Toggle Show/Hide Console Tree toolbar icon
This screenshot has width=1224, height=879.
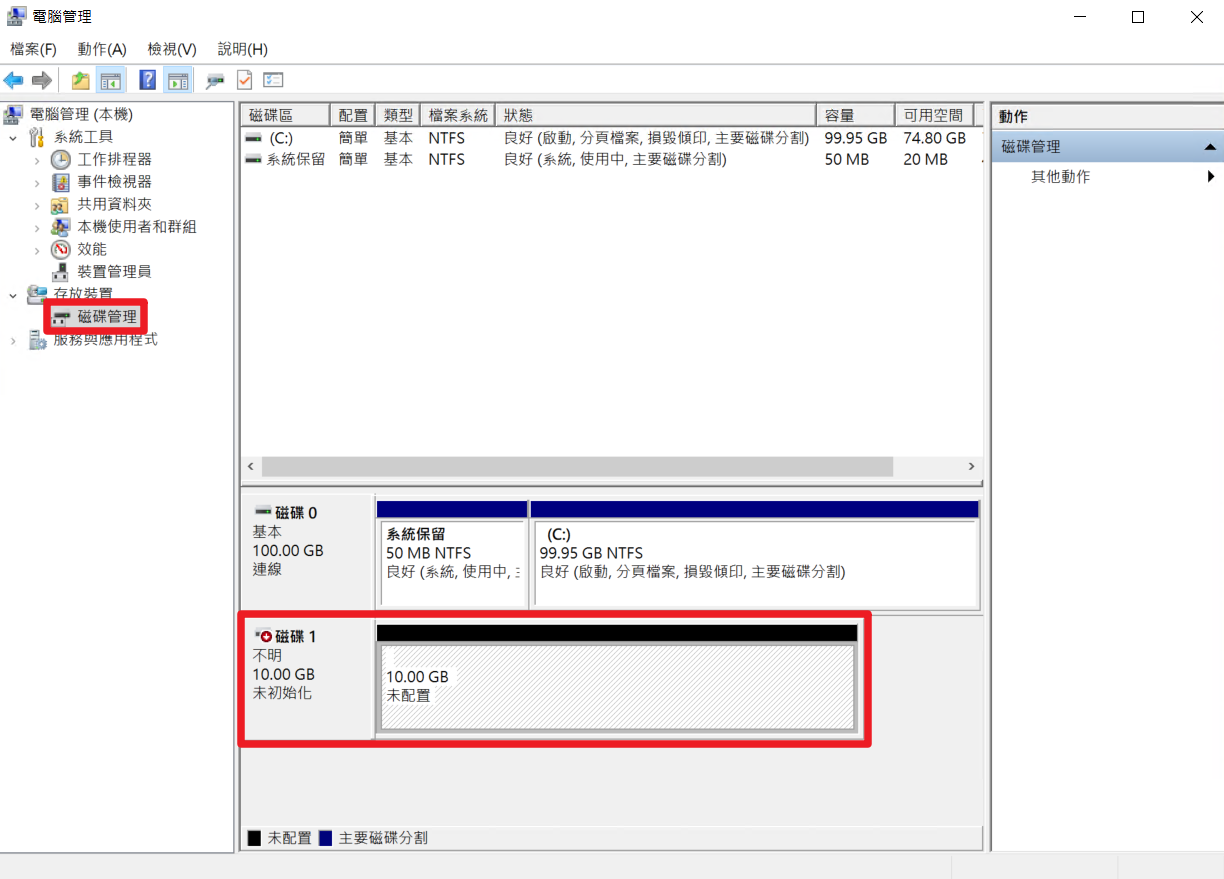pyautogui.click(x=110, y=80)
